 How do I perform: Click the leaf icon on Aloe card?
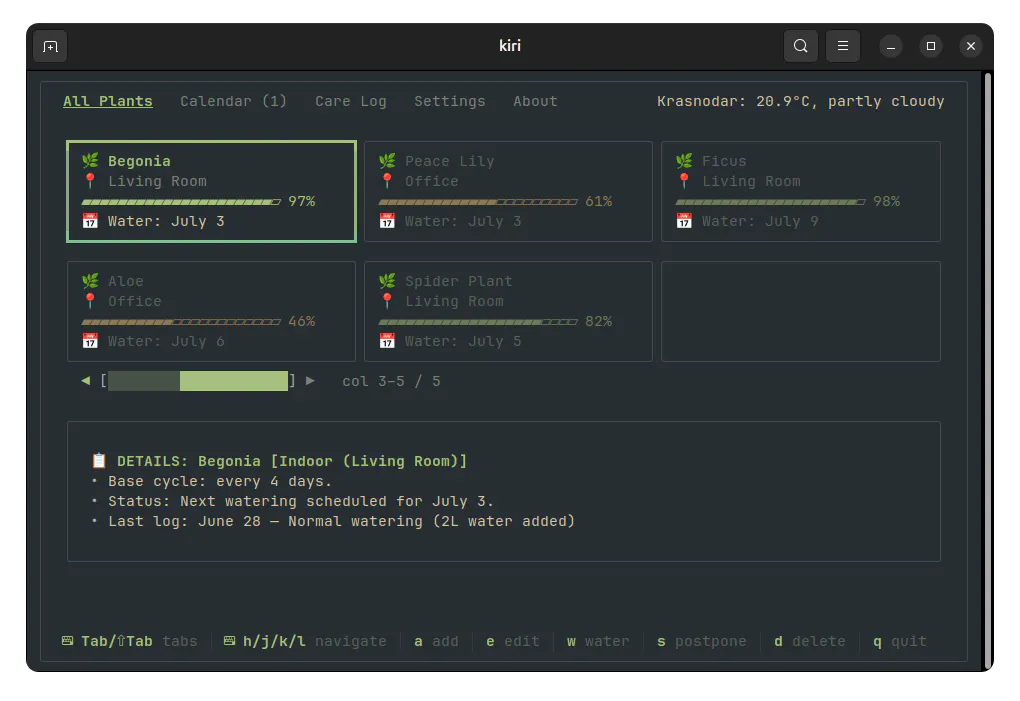click(90, 281)
